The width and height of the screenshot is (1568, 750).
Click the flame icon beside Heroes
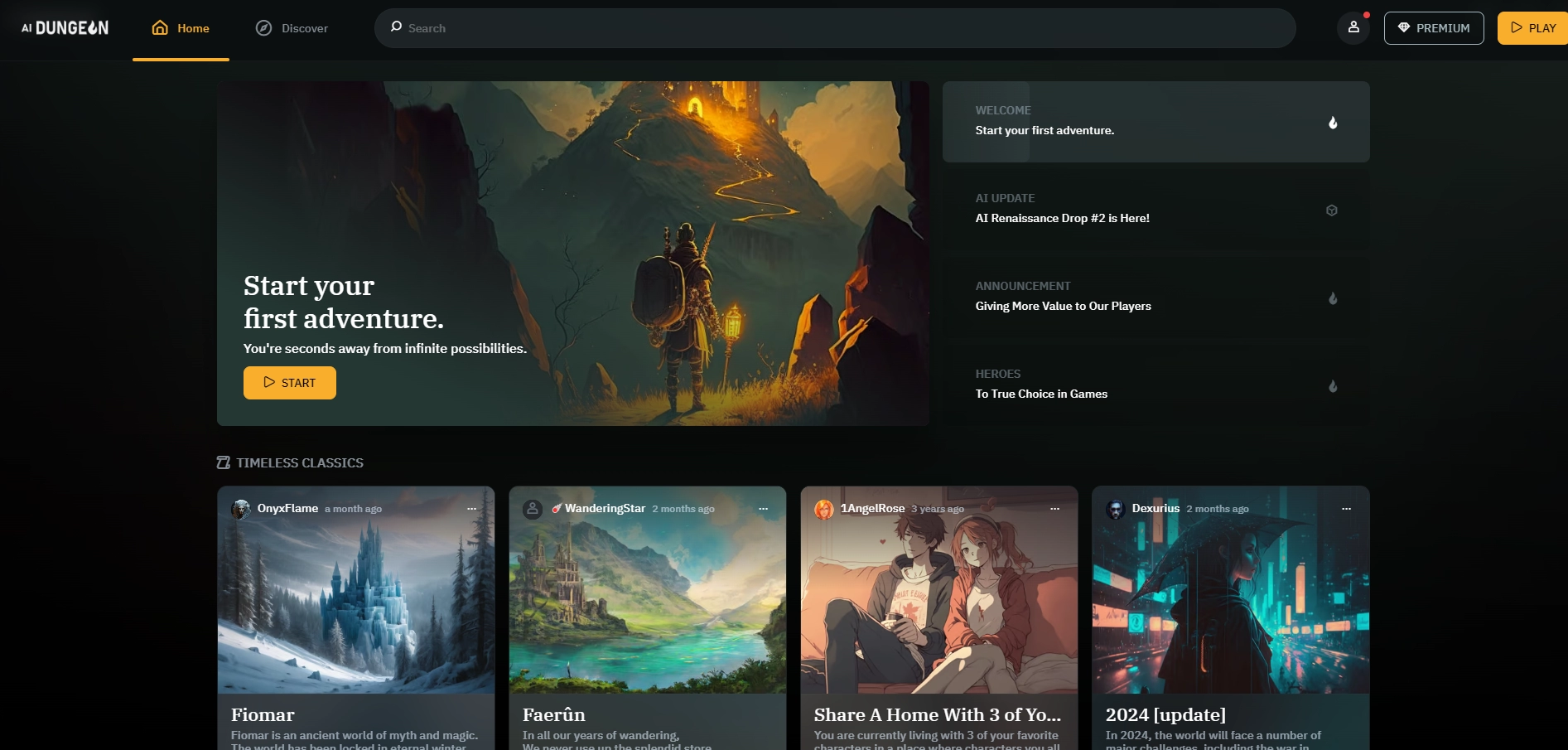(x=1332, y=386)
